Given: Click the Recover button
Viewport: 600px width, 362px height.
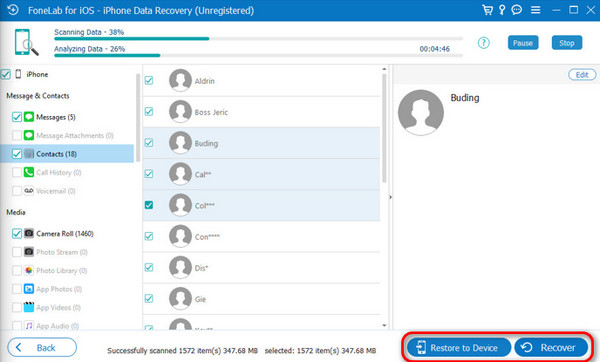Looking at the screenshot, I should pyautogui.click(x=551, y=347).
